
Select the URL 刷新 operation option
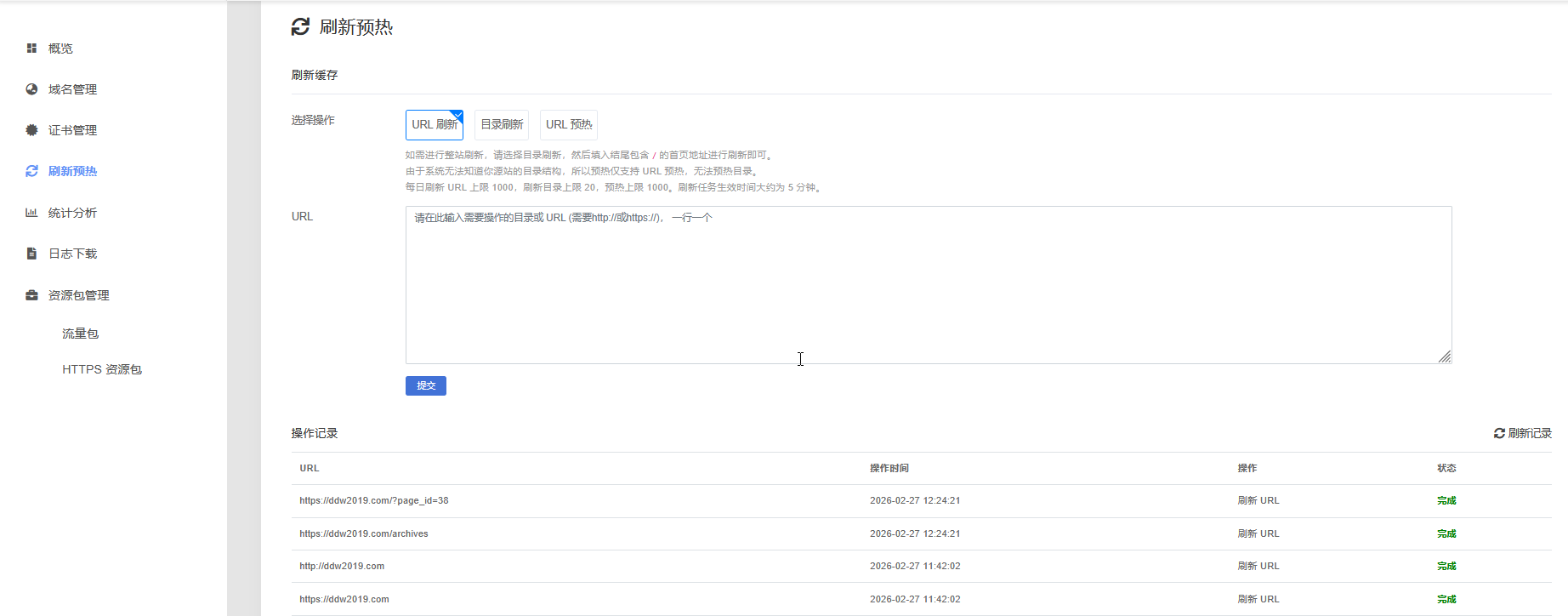[434, 125]
